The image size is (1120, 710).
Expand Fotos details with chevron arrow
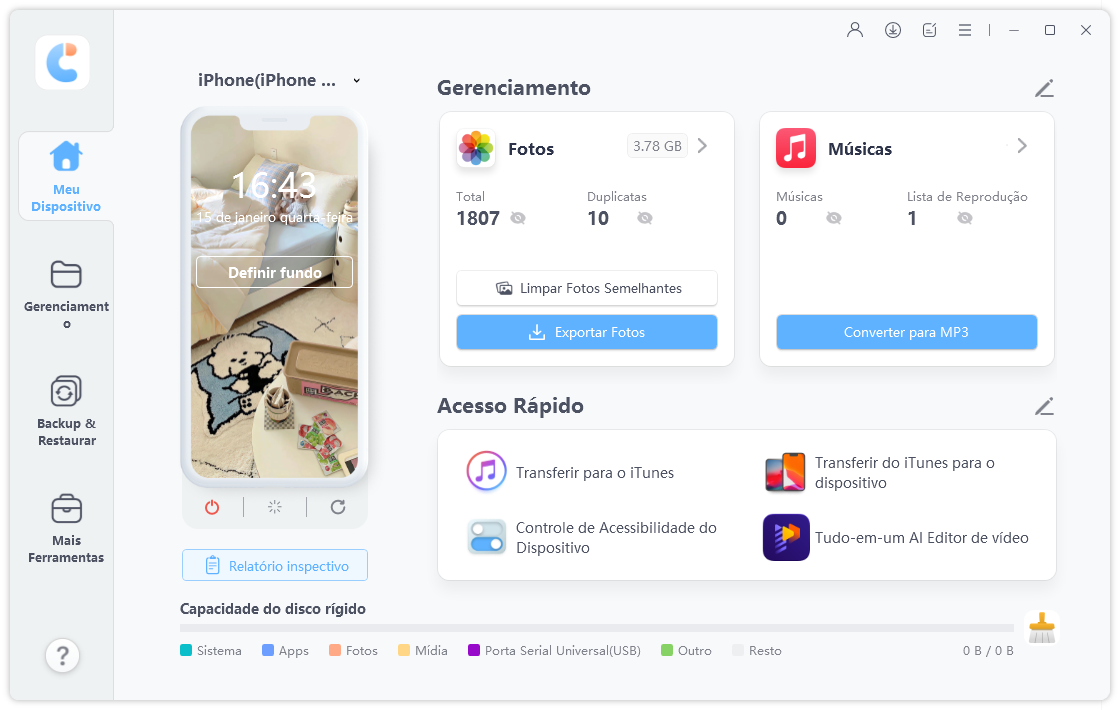click(702, 146)
